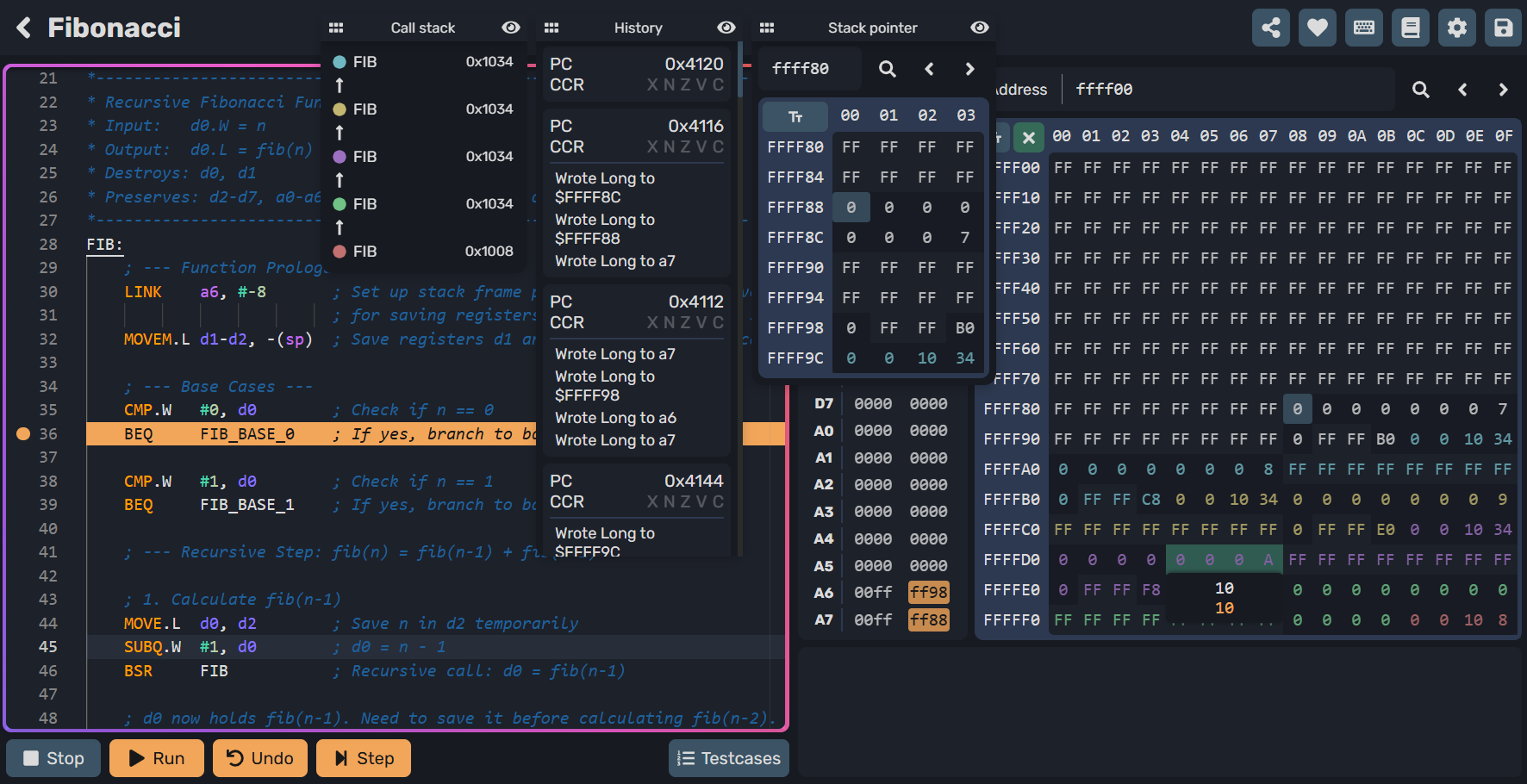Click MOVEM.L instruction on line 32
This screenshot has height=784, width=1527.
[157, 339]
